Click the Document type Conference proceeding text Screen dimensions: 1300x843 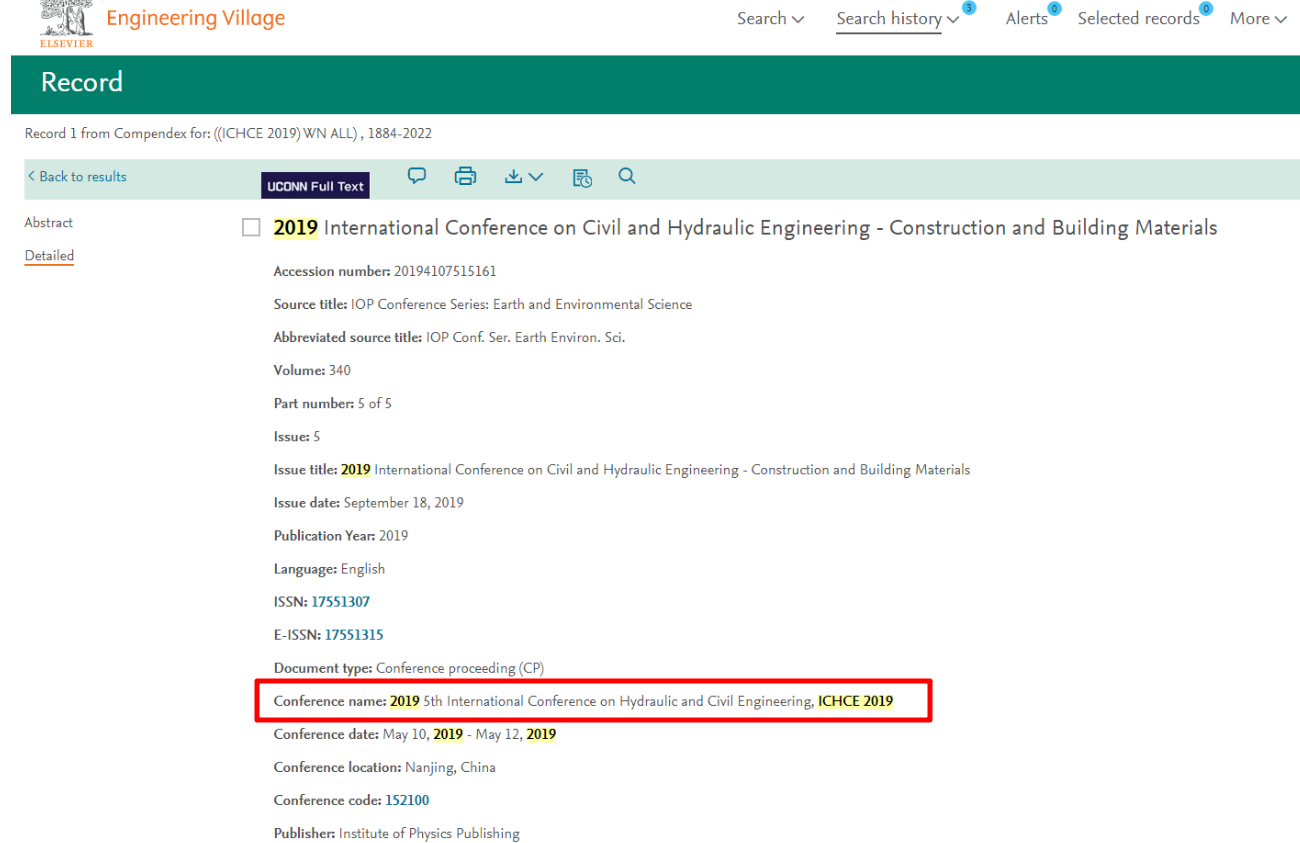pyautogui.click(x=409, y=668)
